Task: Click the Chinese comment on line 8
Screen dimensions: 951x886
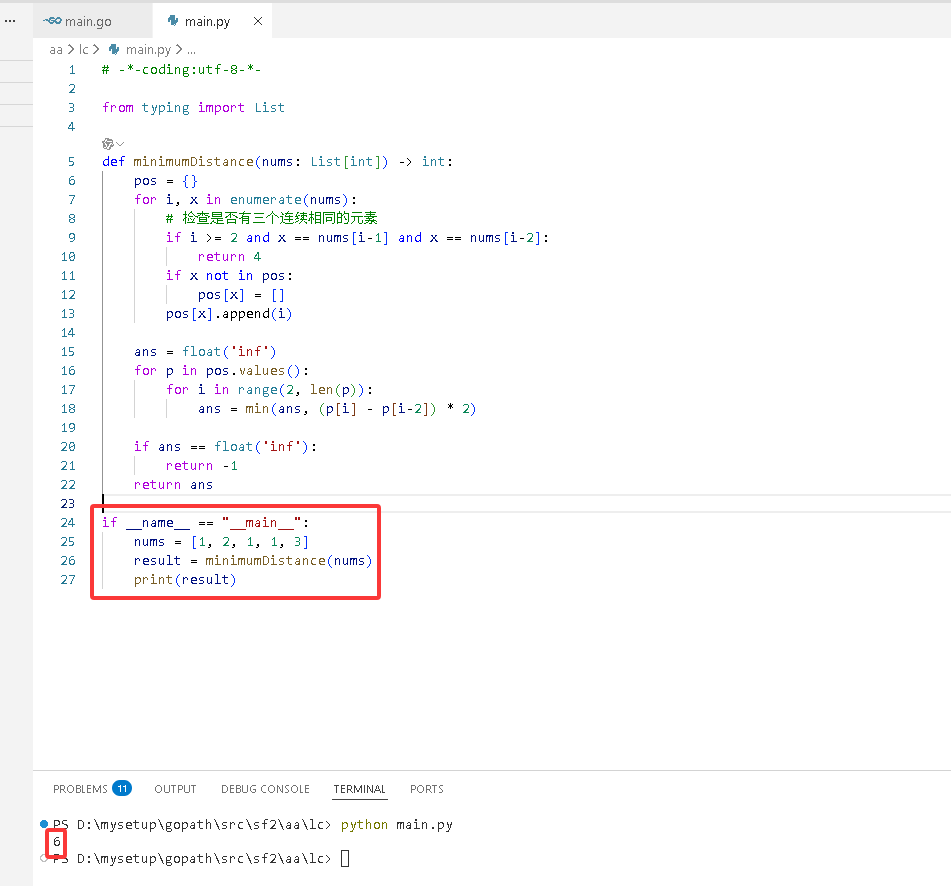Action: pyautogui.click(x=272, y=218)
